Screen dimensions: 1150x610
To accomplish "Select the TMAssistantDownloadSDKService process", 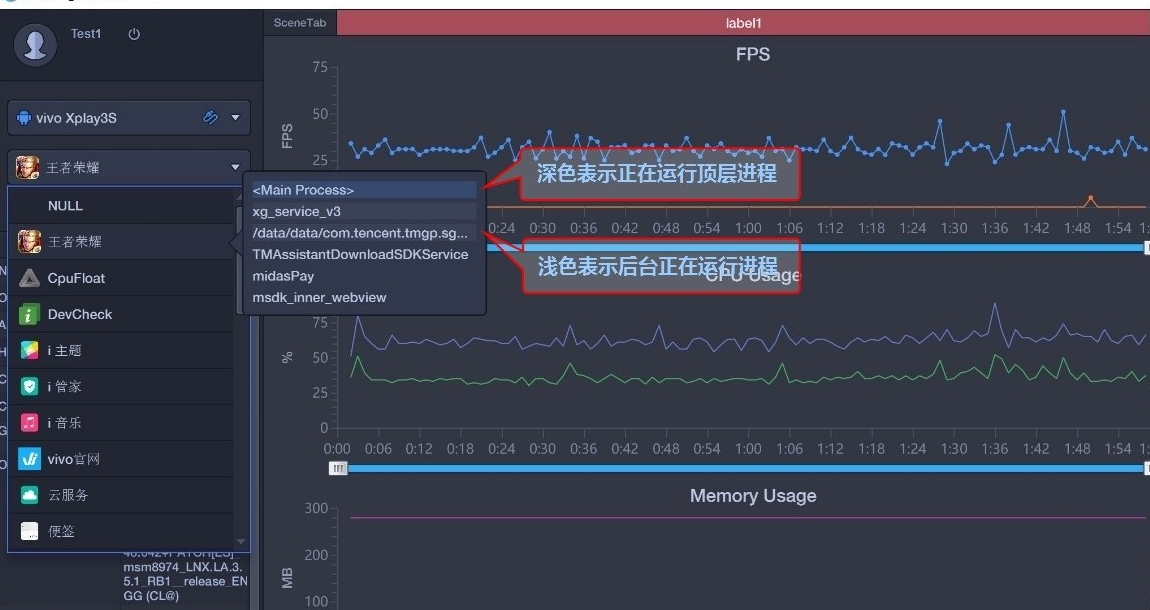I will (x=365, y=254).
